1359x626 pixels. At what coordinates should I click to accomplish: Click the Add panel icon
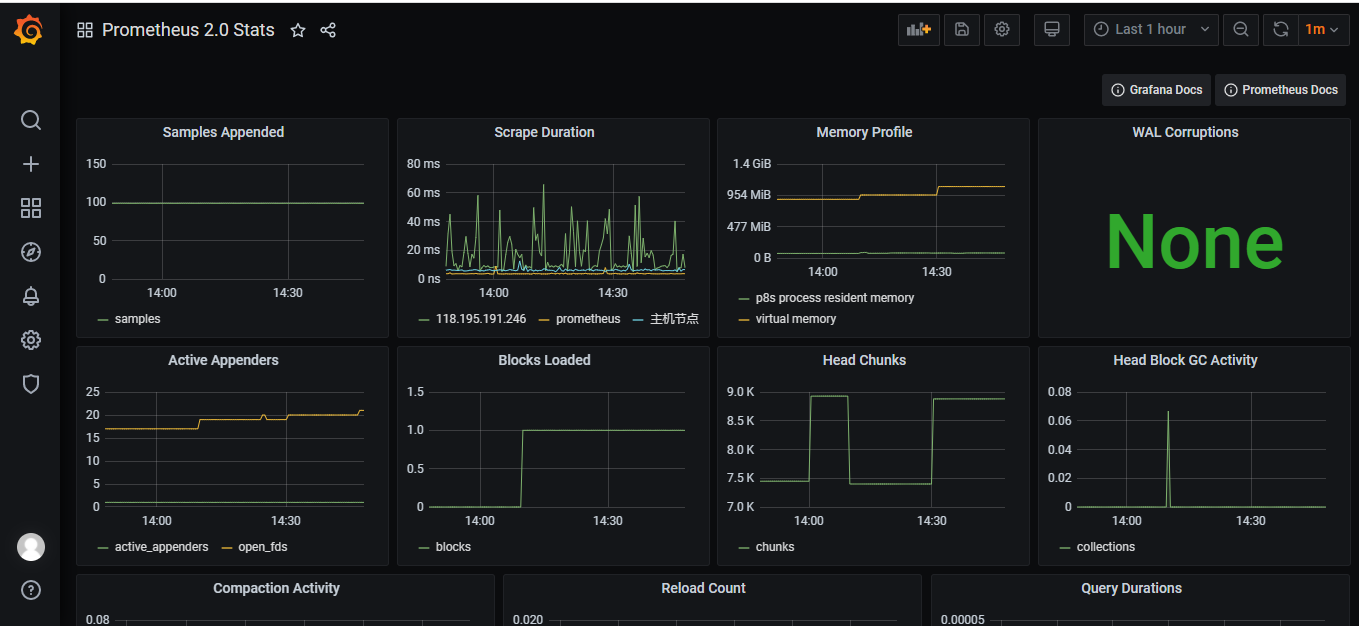(x=919, y=30)
